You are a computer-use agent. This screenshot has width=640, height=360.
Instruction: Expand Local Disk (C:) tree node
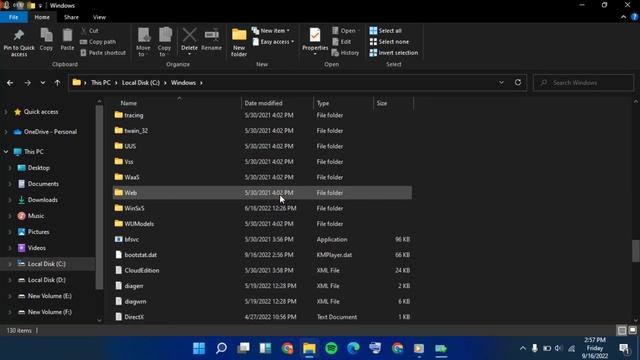coord(10,264)
